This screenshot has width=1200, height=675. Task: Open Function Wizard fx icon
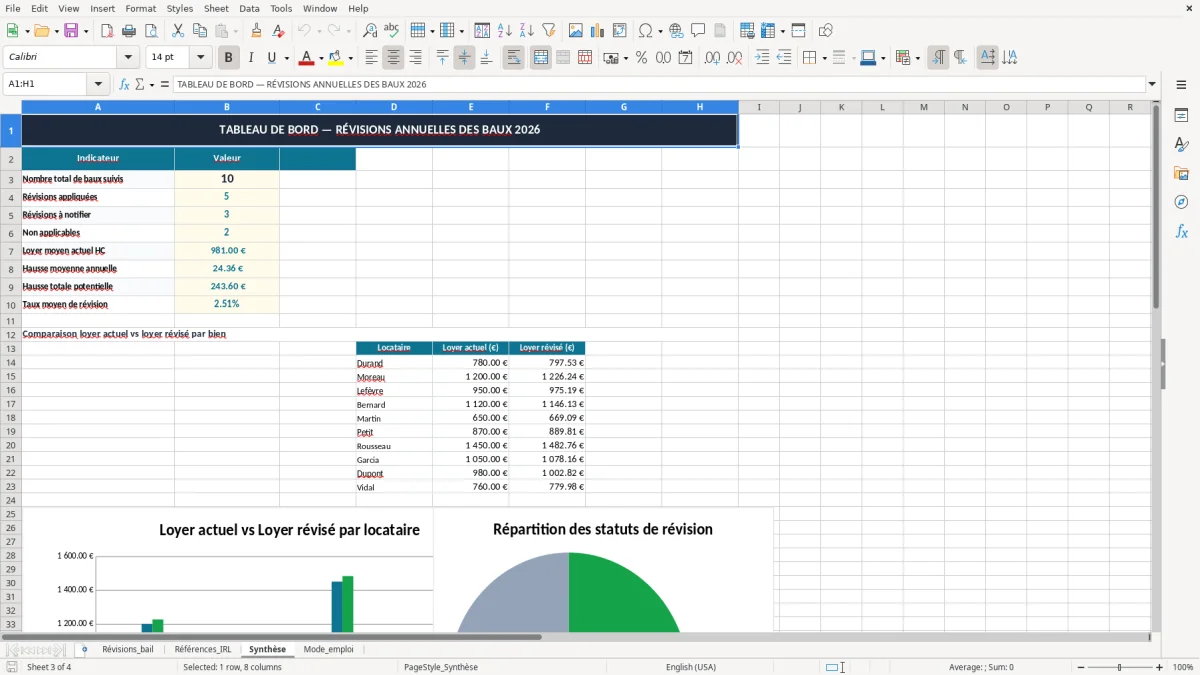124,84
